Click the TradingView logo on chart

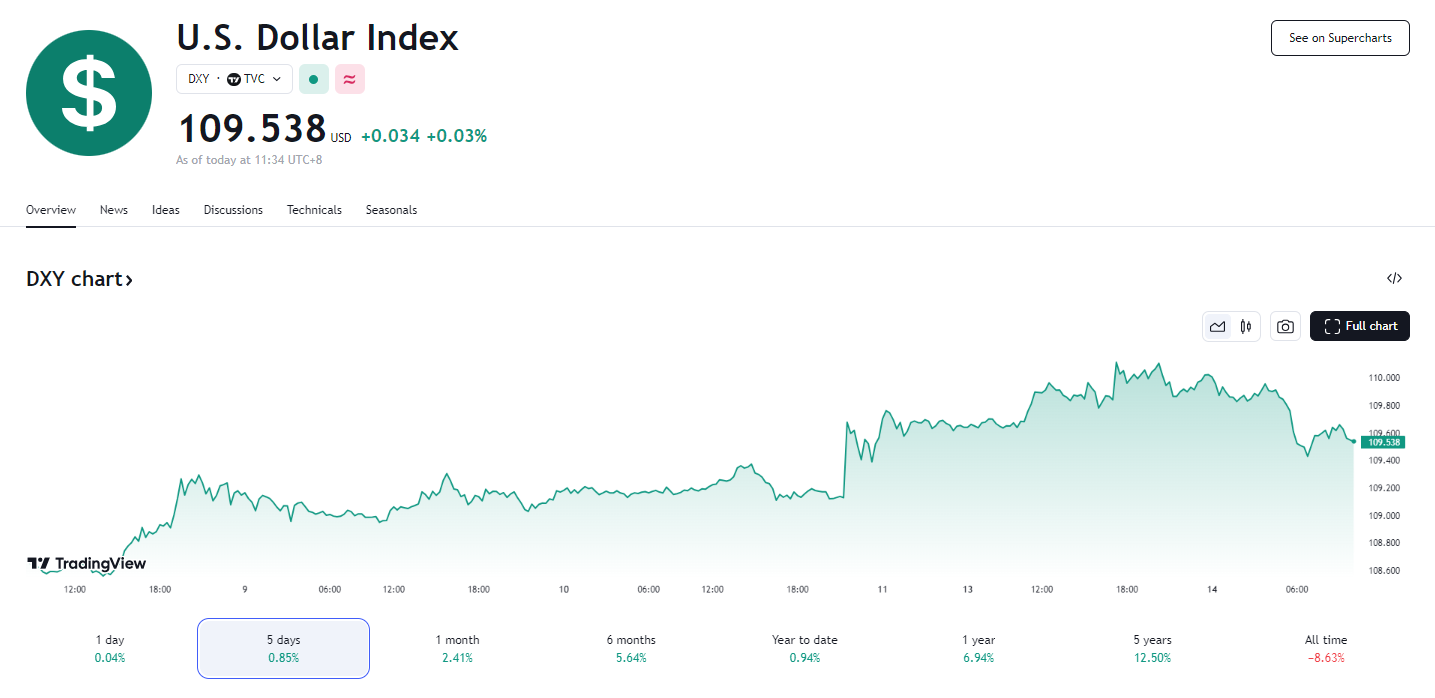(86, 564)
